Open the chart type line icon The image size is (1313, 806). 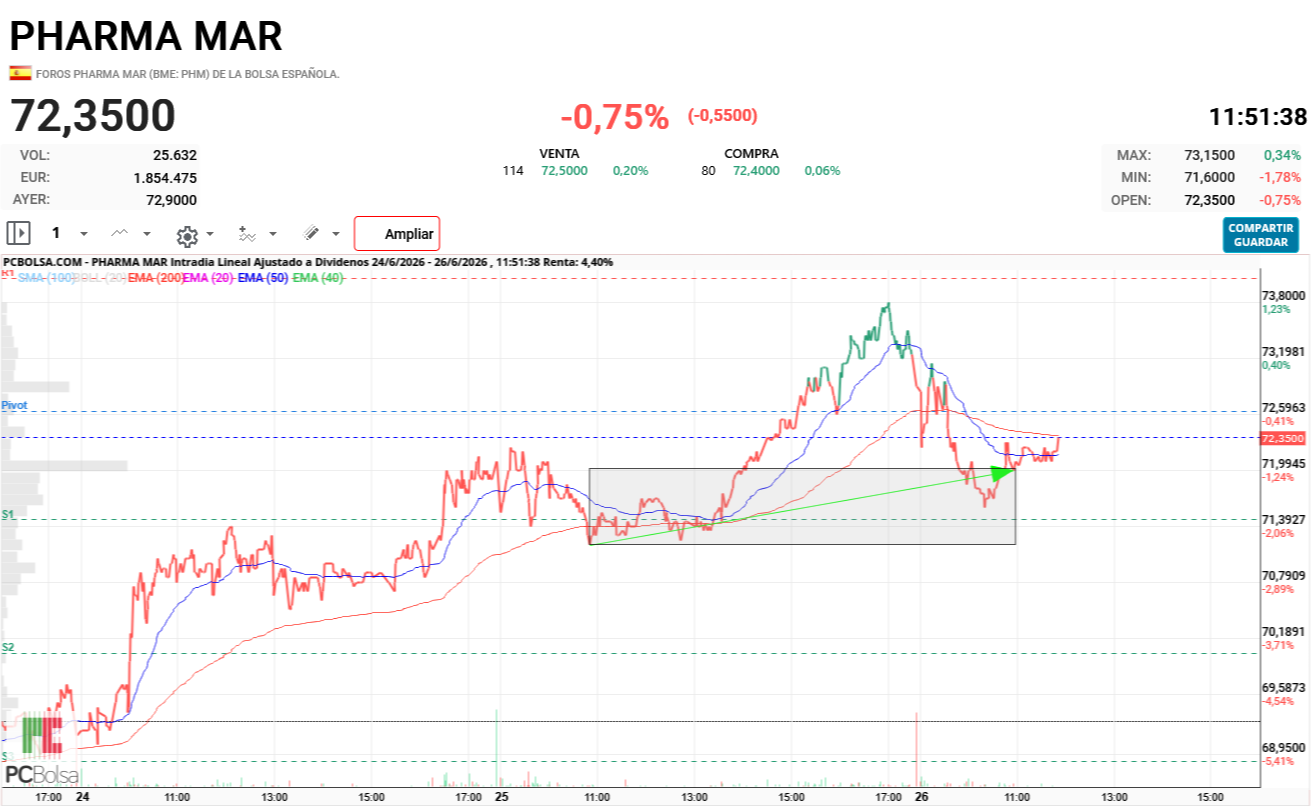(120, 233)
